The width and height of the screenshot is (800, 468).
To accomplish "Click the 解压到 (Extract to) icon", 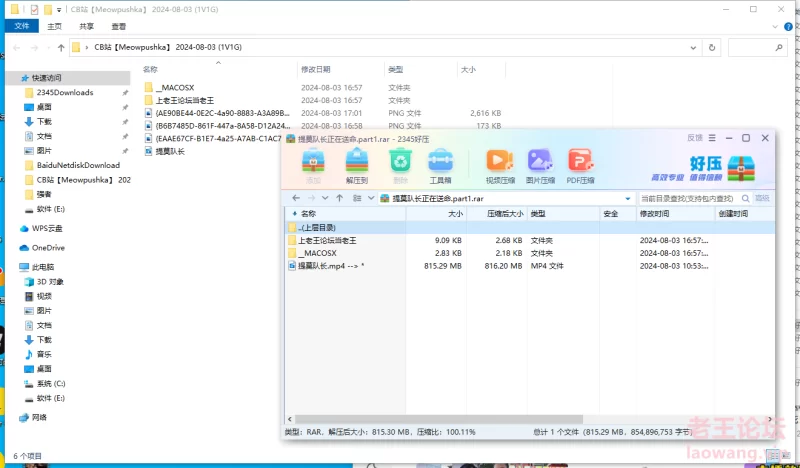I will tap(357, 162).
